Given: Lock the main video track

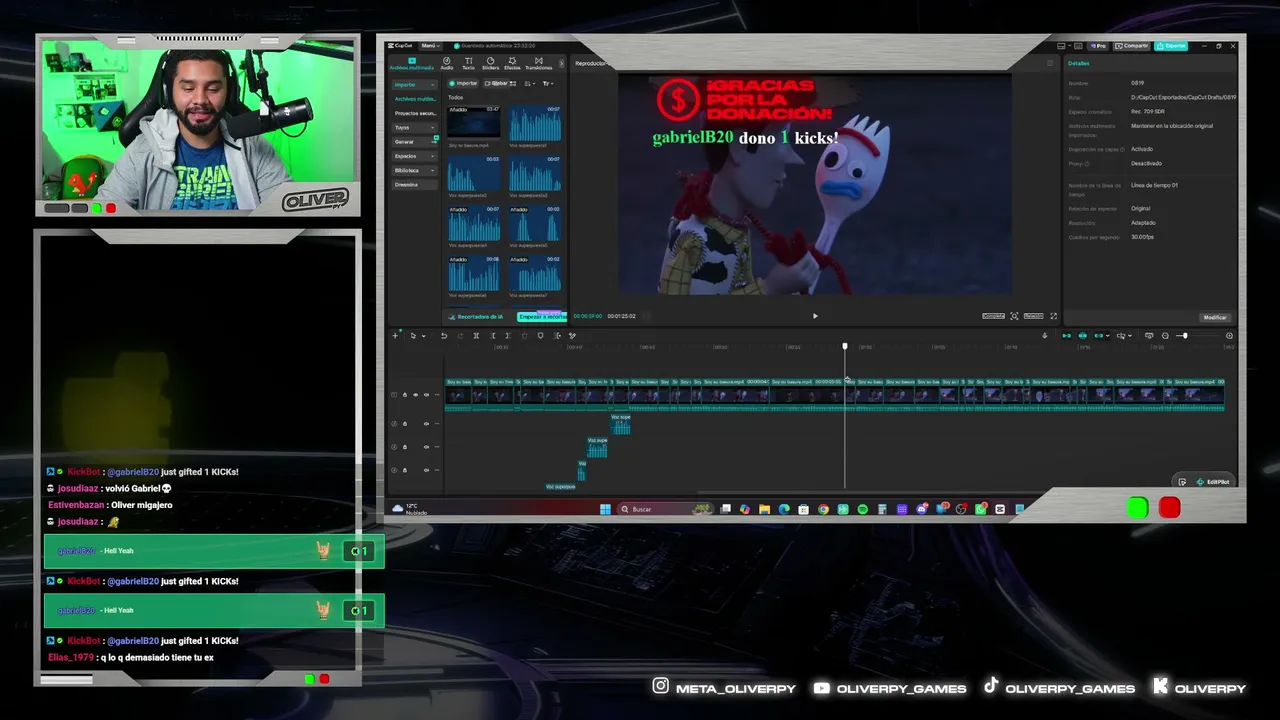Looking at the screenshot, I should (405, 395).
